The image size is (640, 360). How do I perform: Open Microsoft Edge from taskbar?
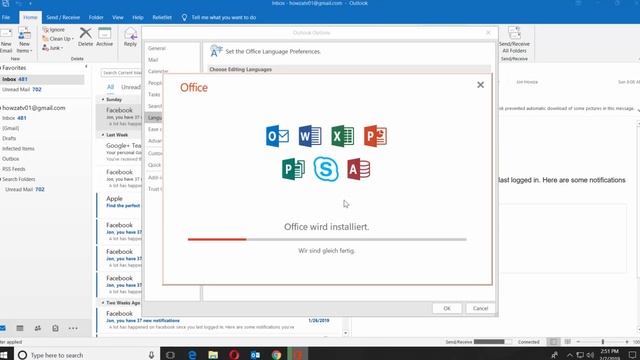click(192, 355)
